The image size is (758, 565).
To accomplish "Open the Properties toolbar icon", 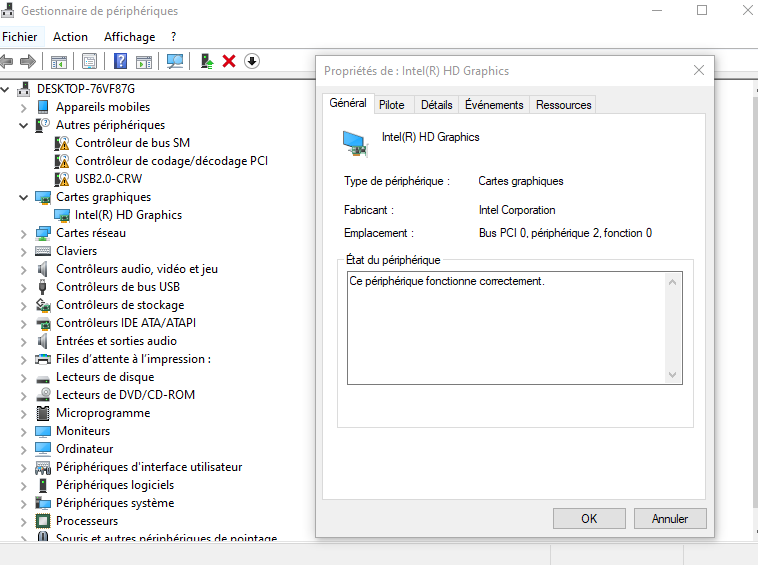I will click(89, 61).
